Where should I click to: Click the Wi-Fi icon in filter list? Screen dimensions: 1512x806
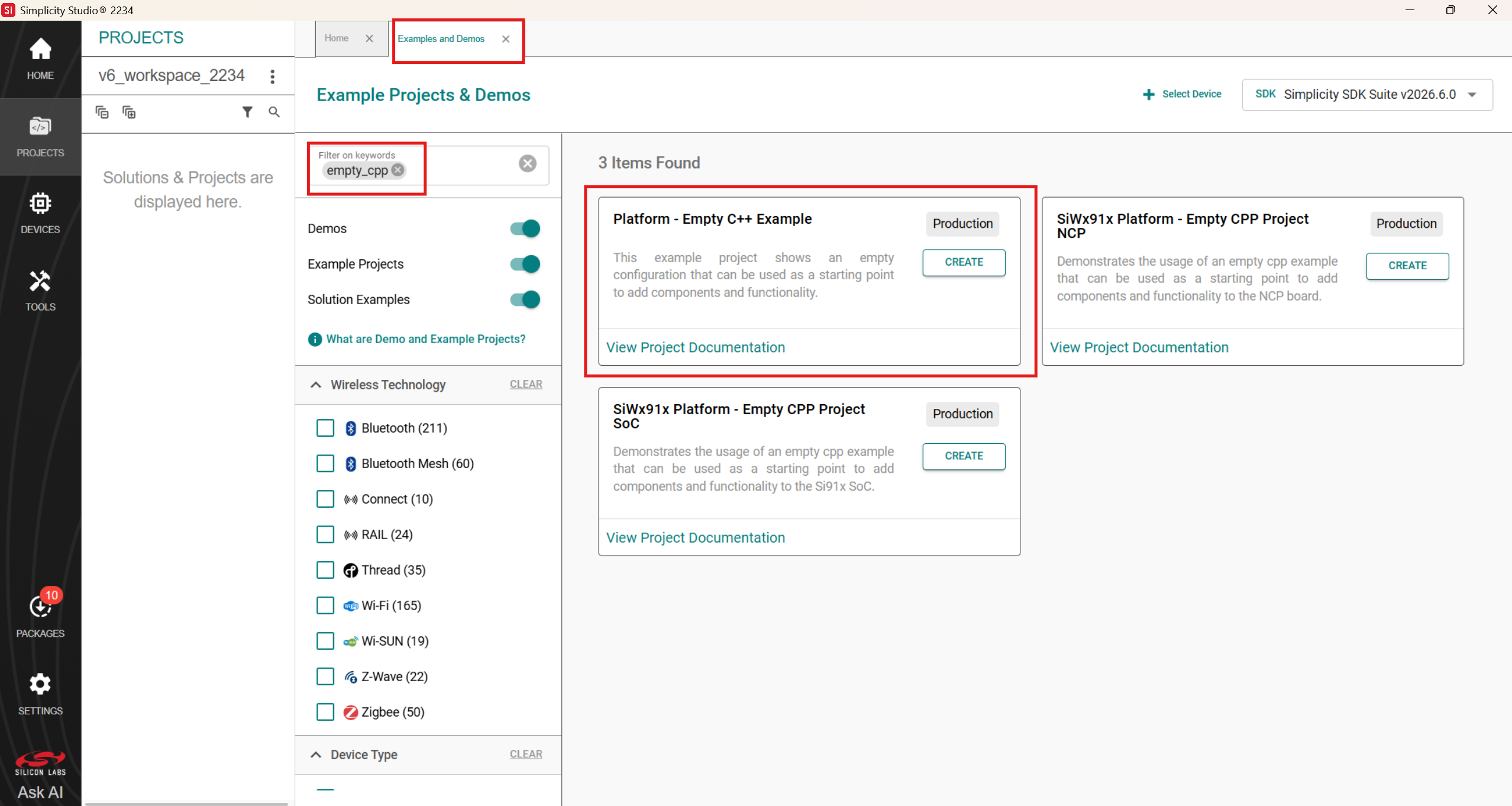coord(351,605)
